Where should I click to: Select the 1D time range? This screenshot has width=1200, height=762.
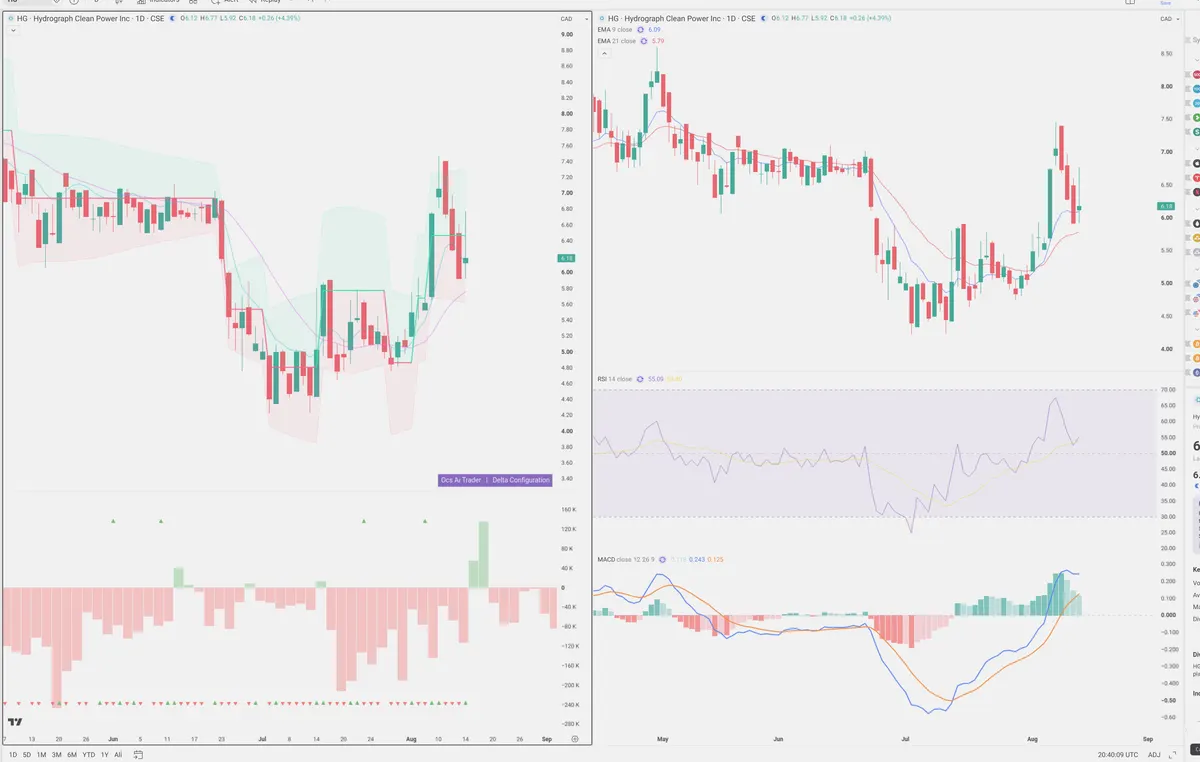13,754
